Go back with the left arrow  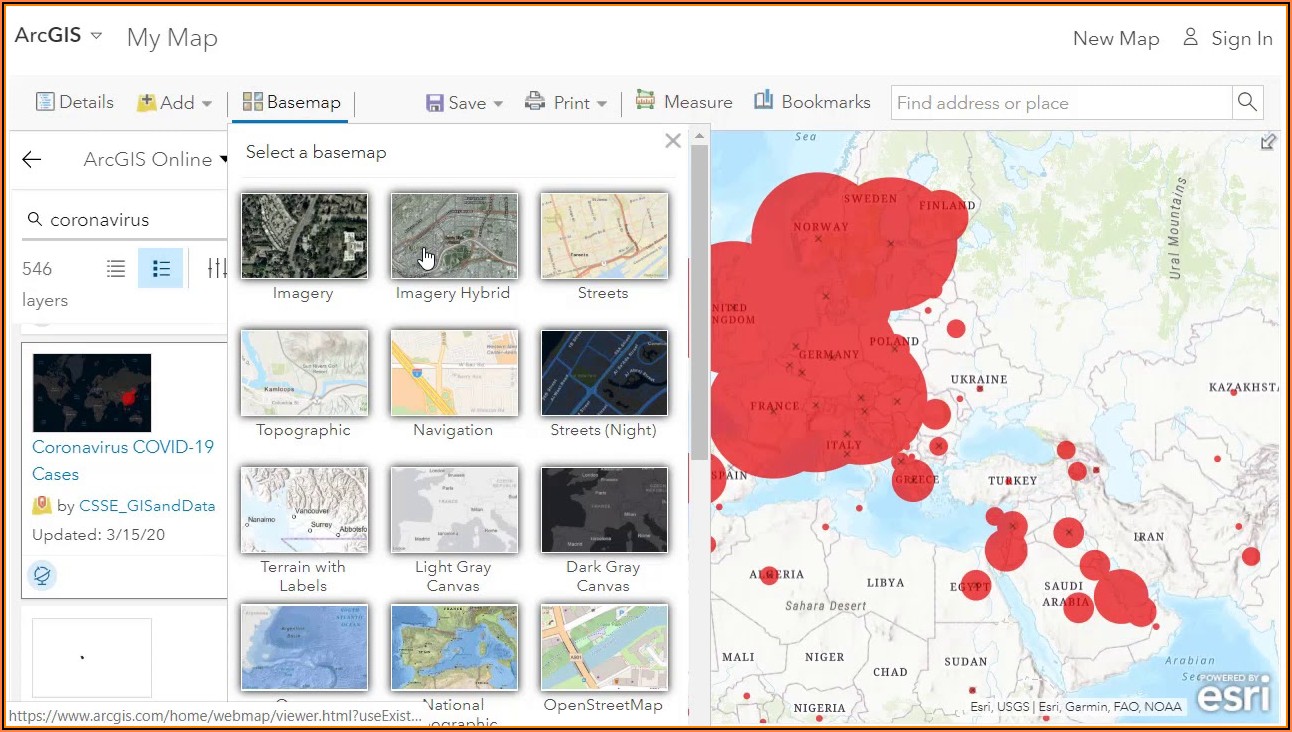pyautogui.click(x=32, y=159)
